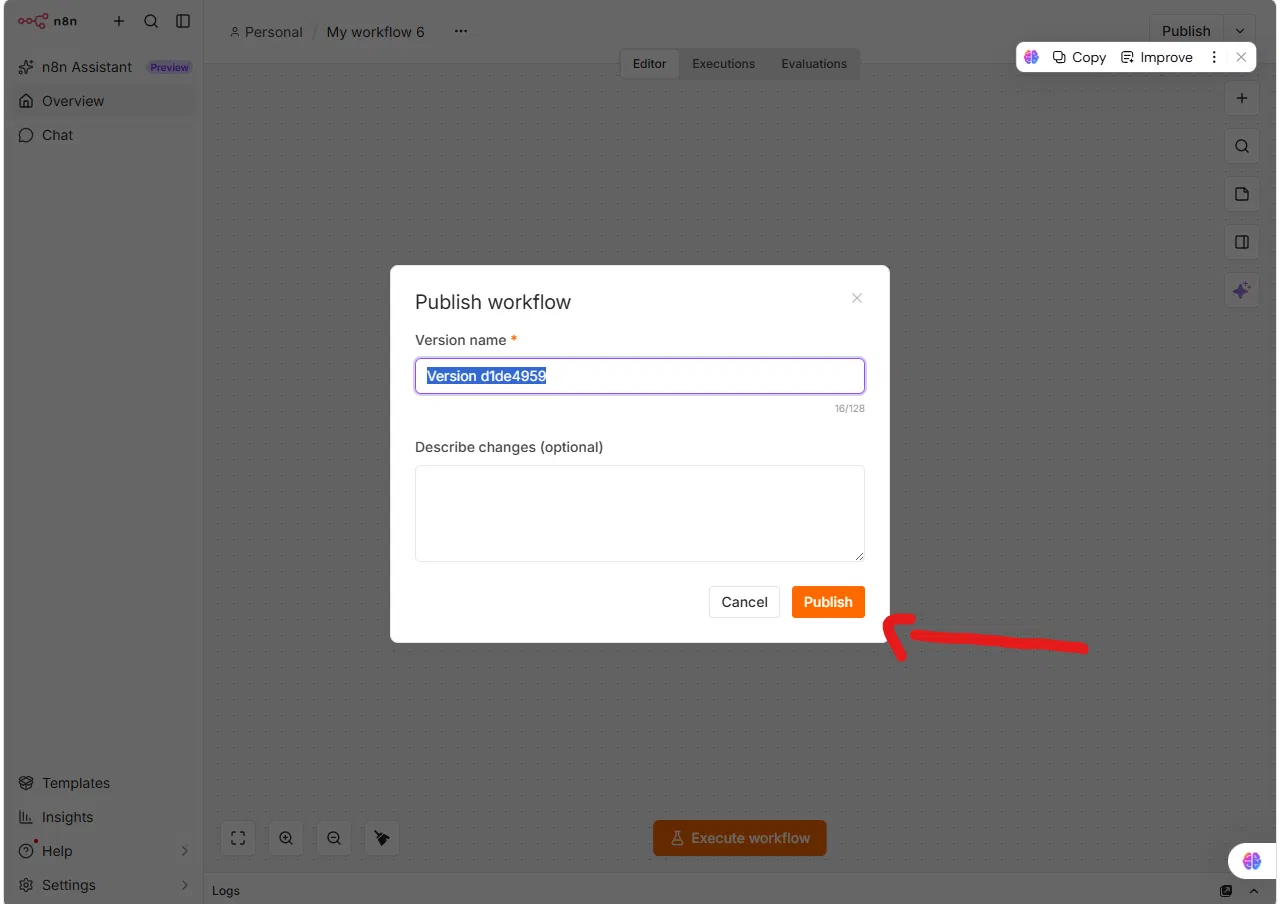The width and height of the screenshot is (1280, 904).
Task: Dismiss the floating Copy/Improve toolbar
Action: pyautogui.click(x=1241, y=57)
